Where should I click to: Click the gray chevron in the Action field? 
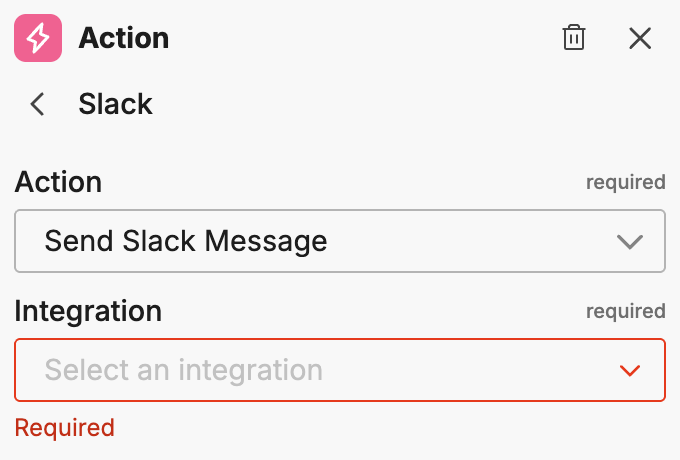(x=629, y=241)
